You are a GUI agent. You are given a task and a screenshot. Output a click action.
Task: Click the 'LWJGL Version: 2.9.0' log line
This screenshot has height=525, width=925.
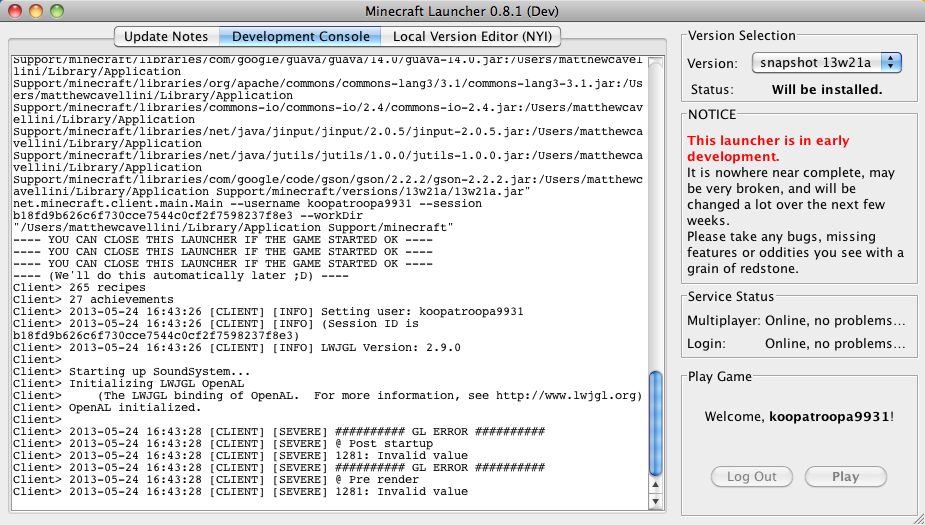(x=237, y=347)
